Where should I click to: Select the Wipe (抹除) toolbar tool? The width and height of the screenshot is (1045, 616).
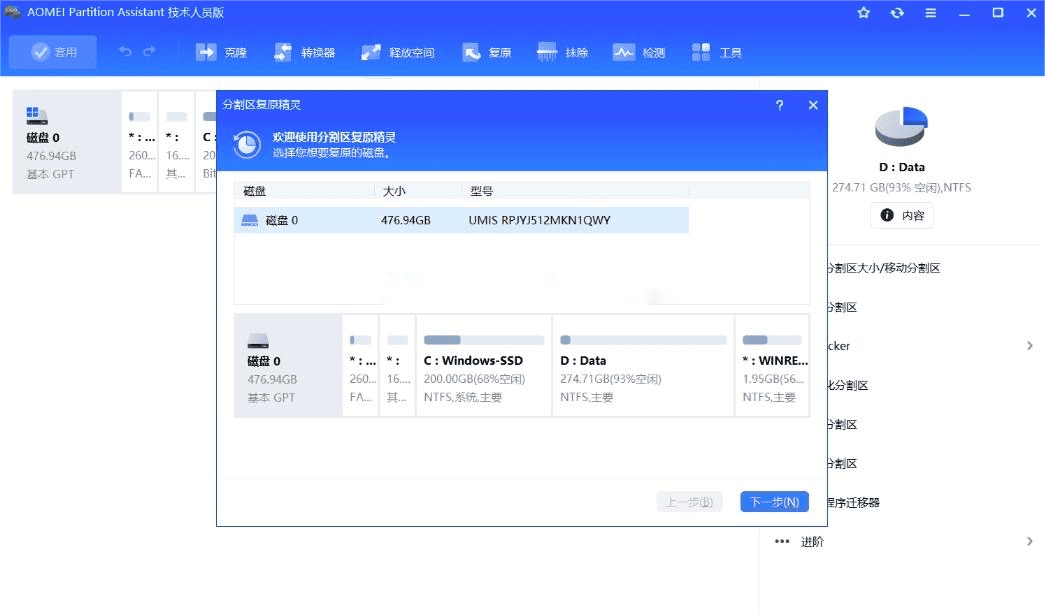(x=562, y=52)
